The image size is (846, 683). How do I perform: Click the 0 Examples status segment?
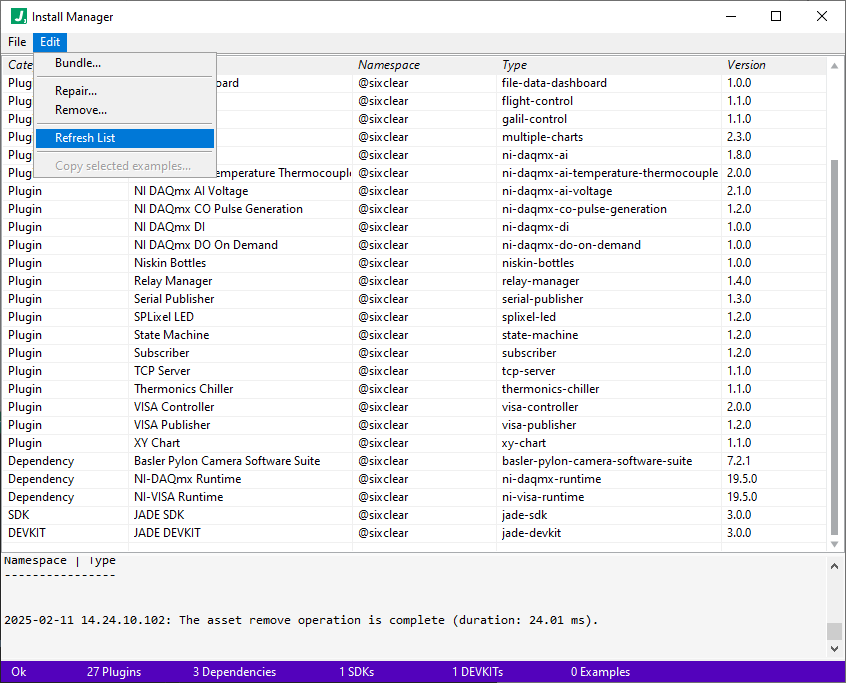click(600, 671)
